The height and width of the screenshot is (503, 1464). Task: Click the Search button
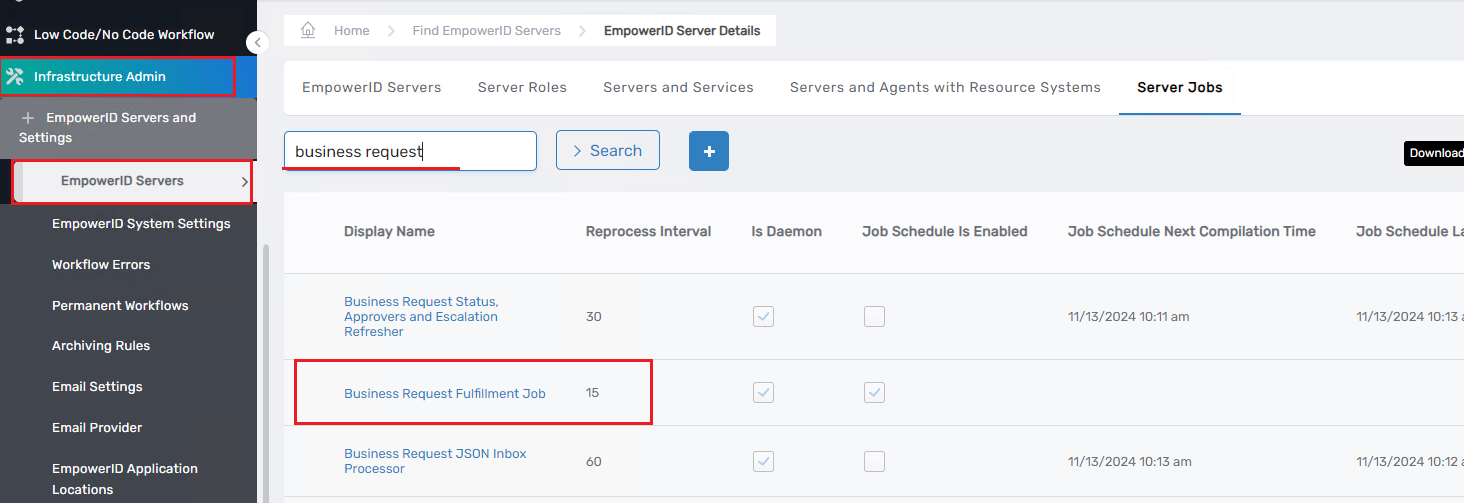tap(608, 150)
